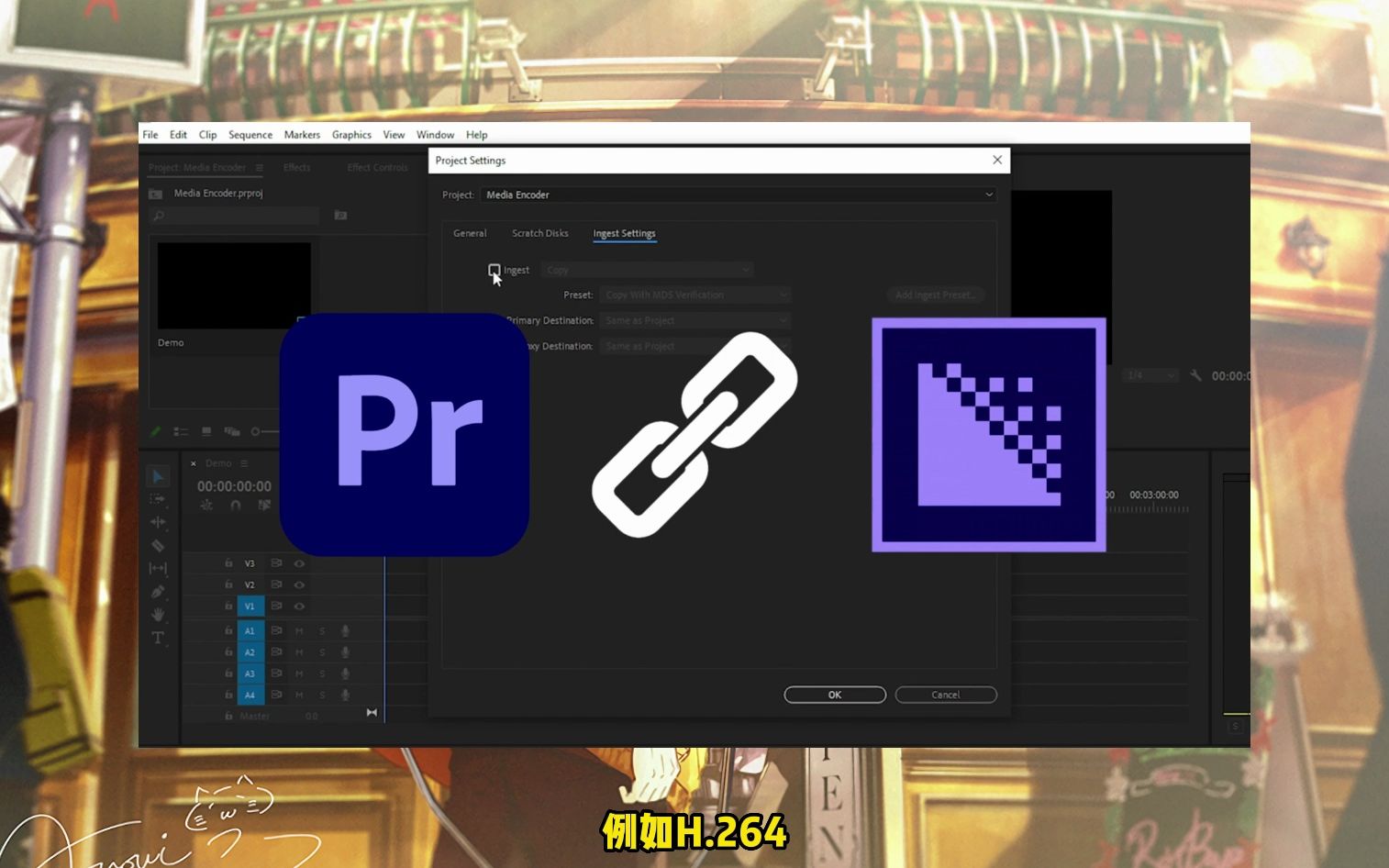Select the Pen tool
Image resolution: width=1389 pixels, height=868 pixels.
click(158, 592)
